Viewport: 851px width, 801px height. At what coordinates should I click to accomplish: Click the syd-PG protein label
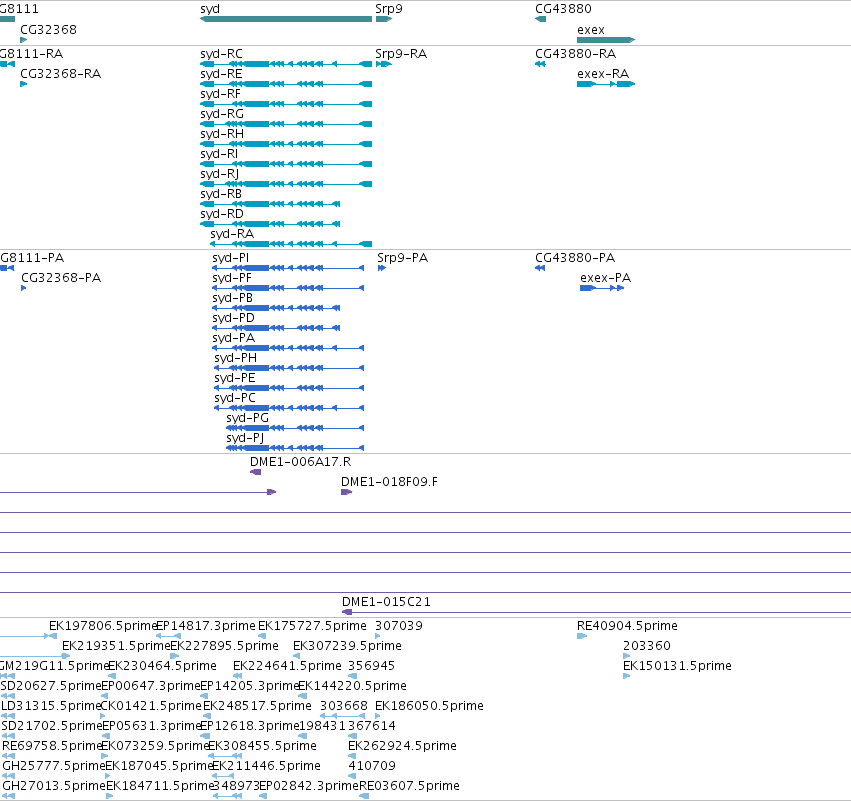tap(247, 418)
